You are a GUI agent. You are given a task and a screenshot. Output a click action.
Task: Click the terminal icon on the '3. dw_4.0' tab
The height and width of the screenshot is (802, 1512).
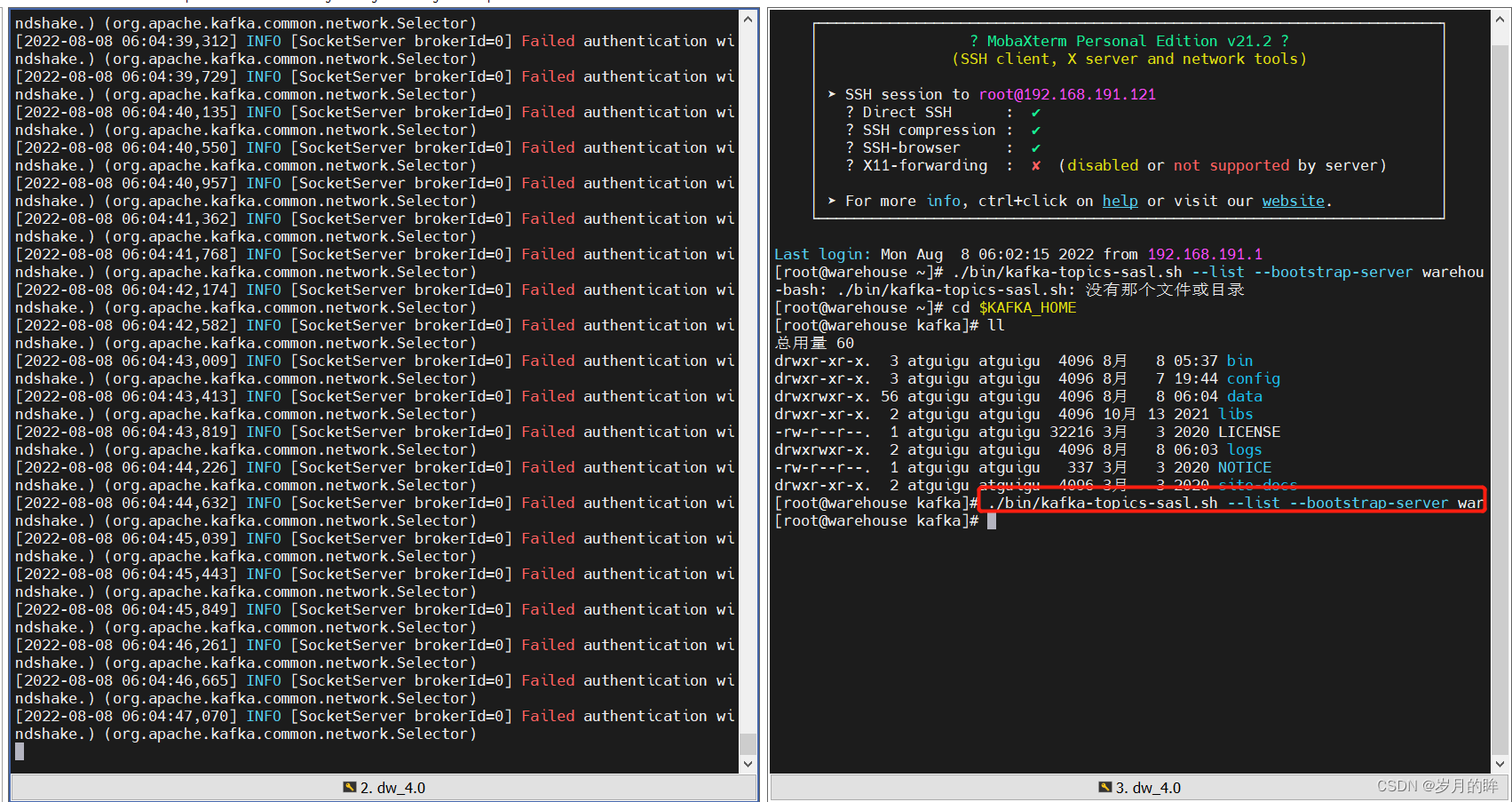point(1105,788)
